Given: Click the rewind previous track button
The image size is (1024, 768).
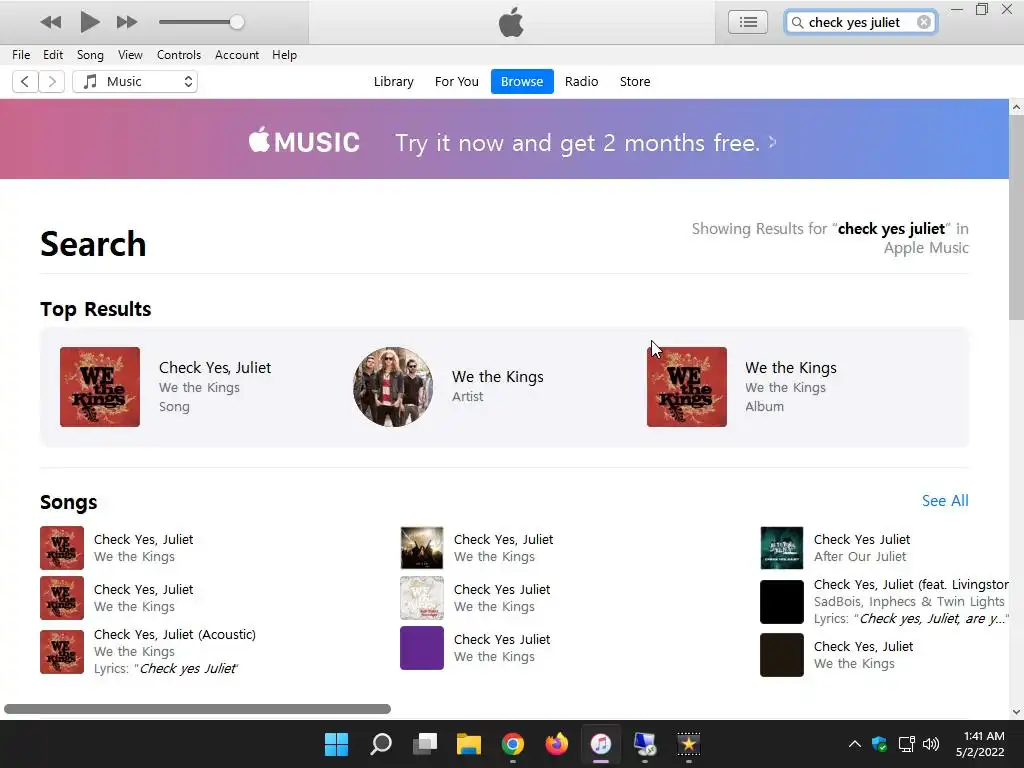Looking at the screenshot, I should click(x=50, y=22).
